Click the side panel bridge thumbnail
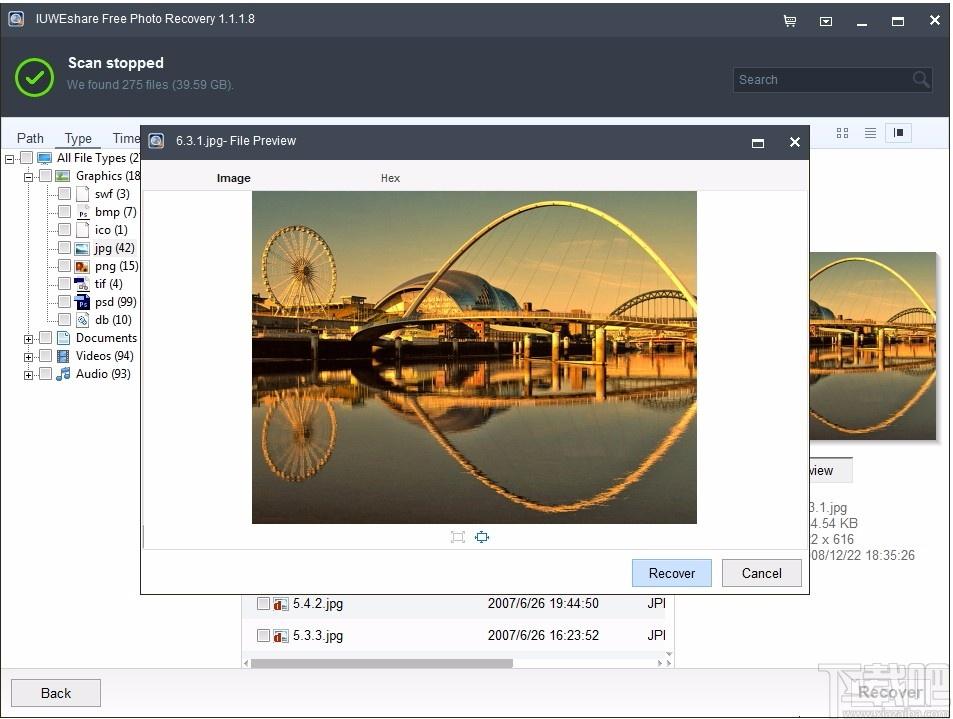Screen dimensions: 953x719 click(x=872, y=346)
